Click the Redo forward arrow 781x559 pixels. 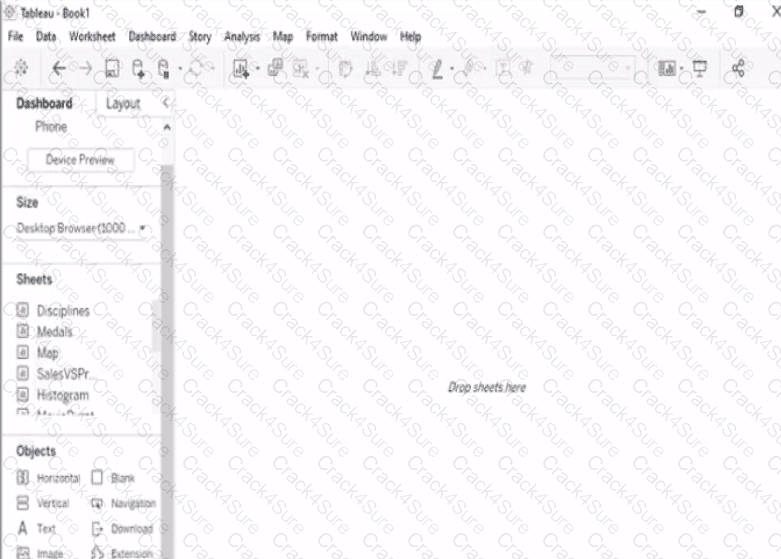[86, 68]
